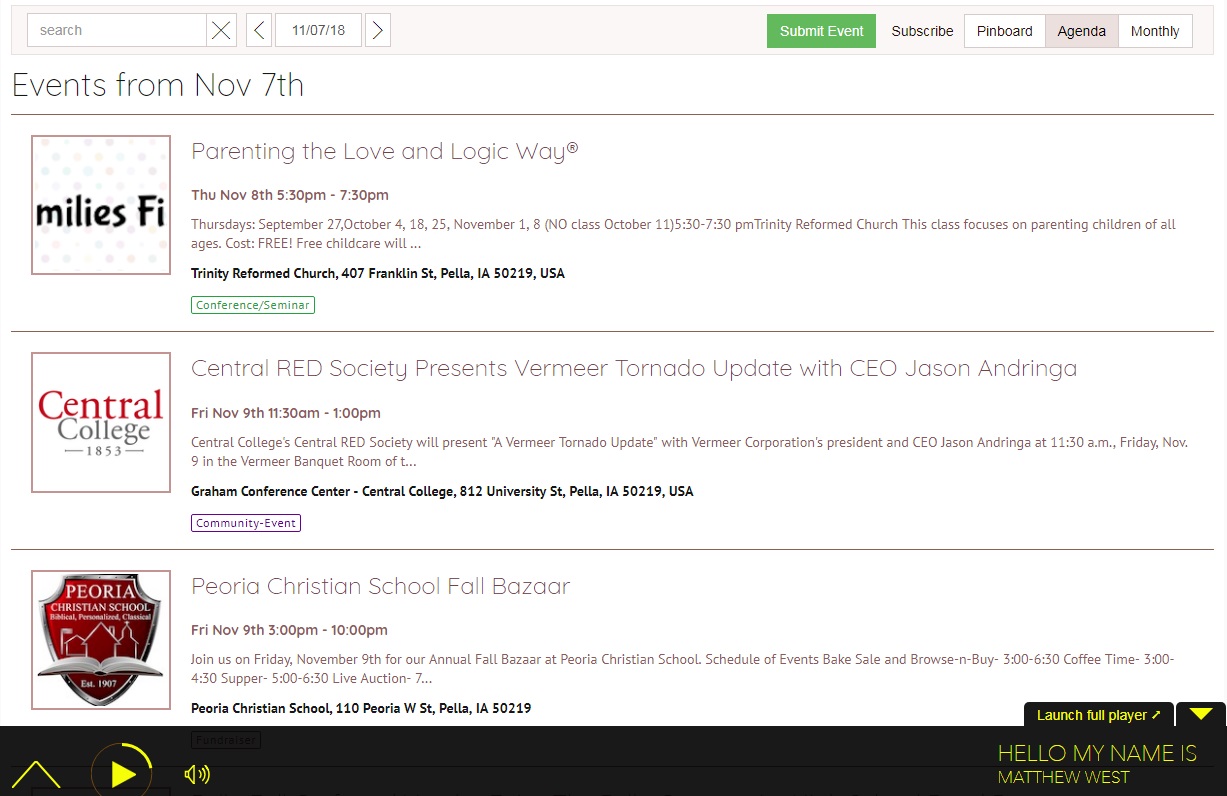1227x796 pixels.
Task: Click the Subscribe link
Action: coord(922,31)
